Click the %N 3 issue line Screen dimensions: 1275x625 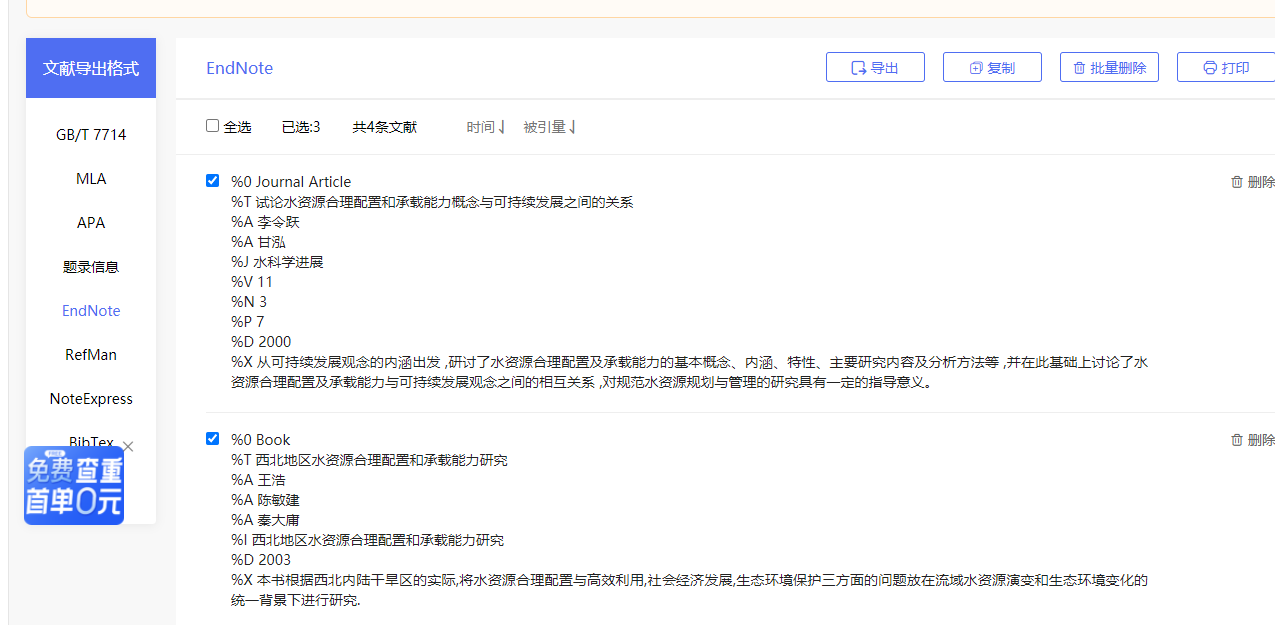(249, 302)
